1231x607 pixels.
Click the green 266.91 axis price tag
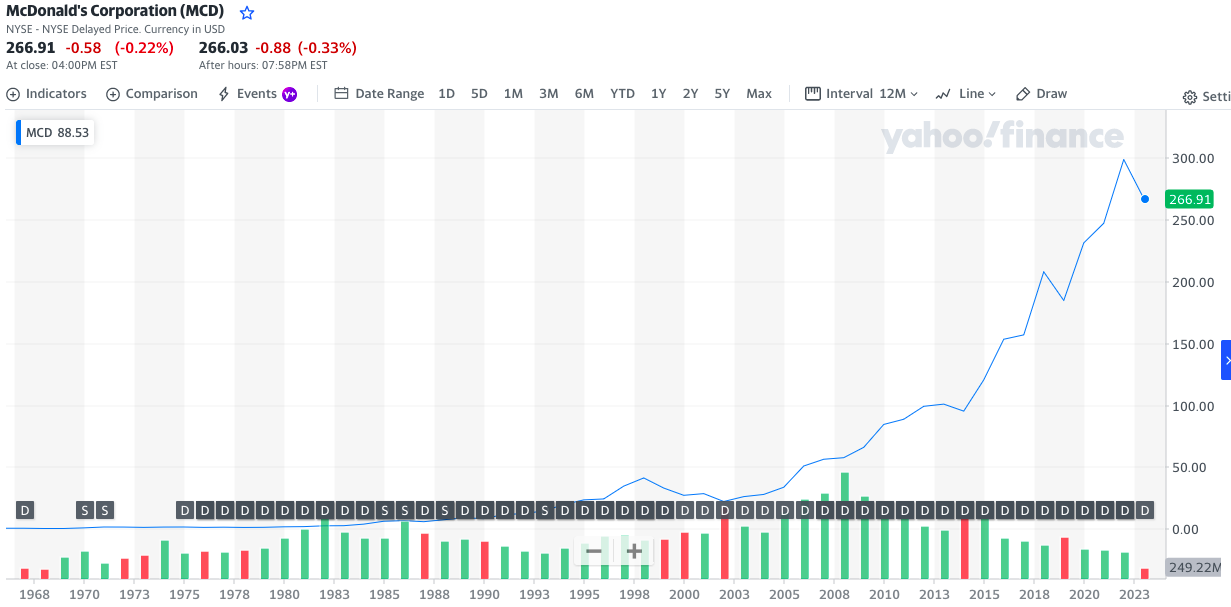click(x=1190, y=199)
